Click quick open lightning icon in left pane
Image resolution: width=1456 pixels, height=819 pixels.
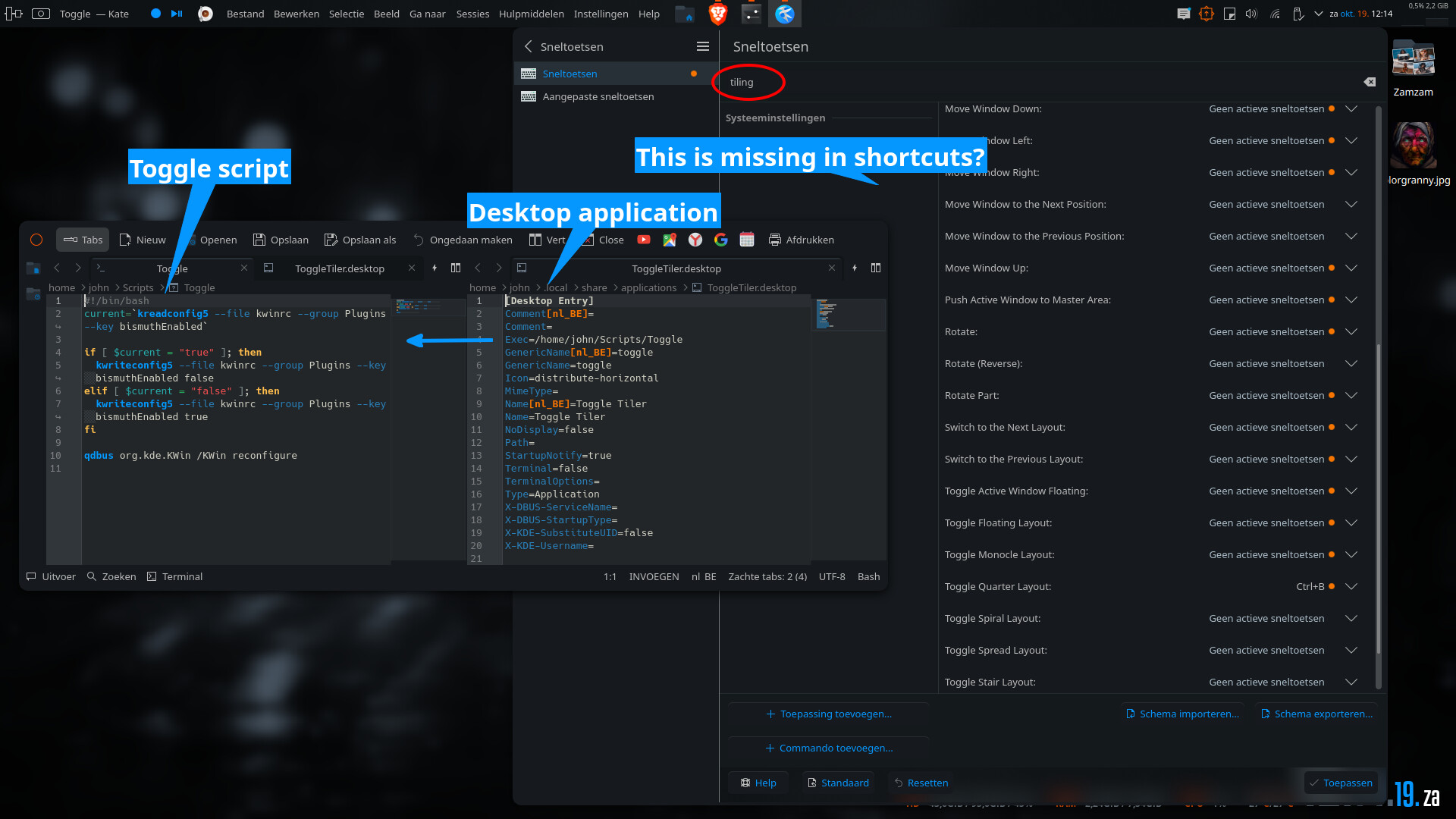pos(435,268)
